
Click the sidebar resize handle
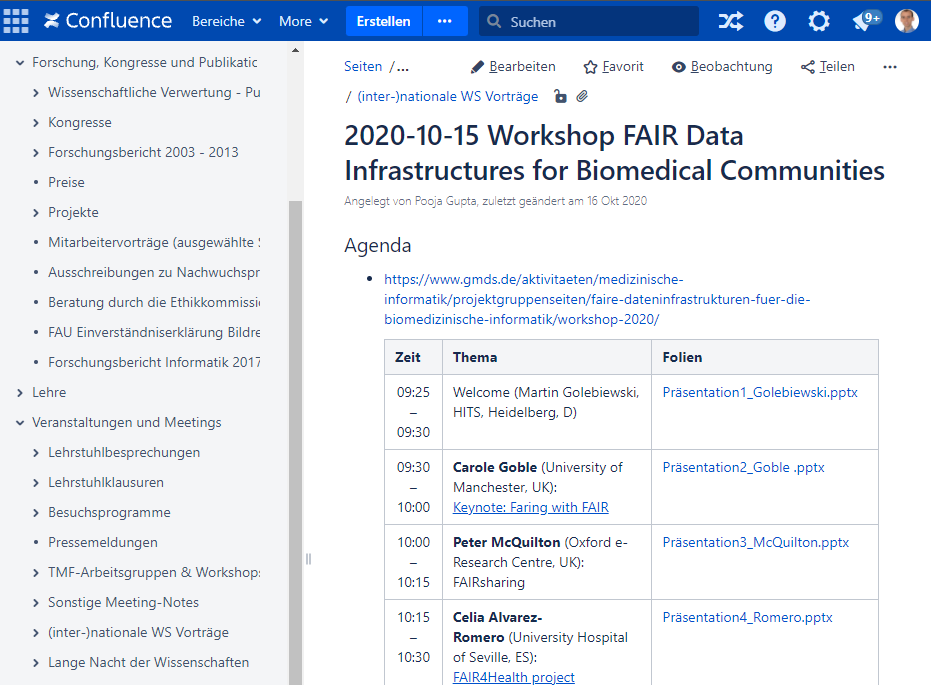click(308, 559)
